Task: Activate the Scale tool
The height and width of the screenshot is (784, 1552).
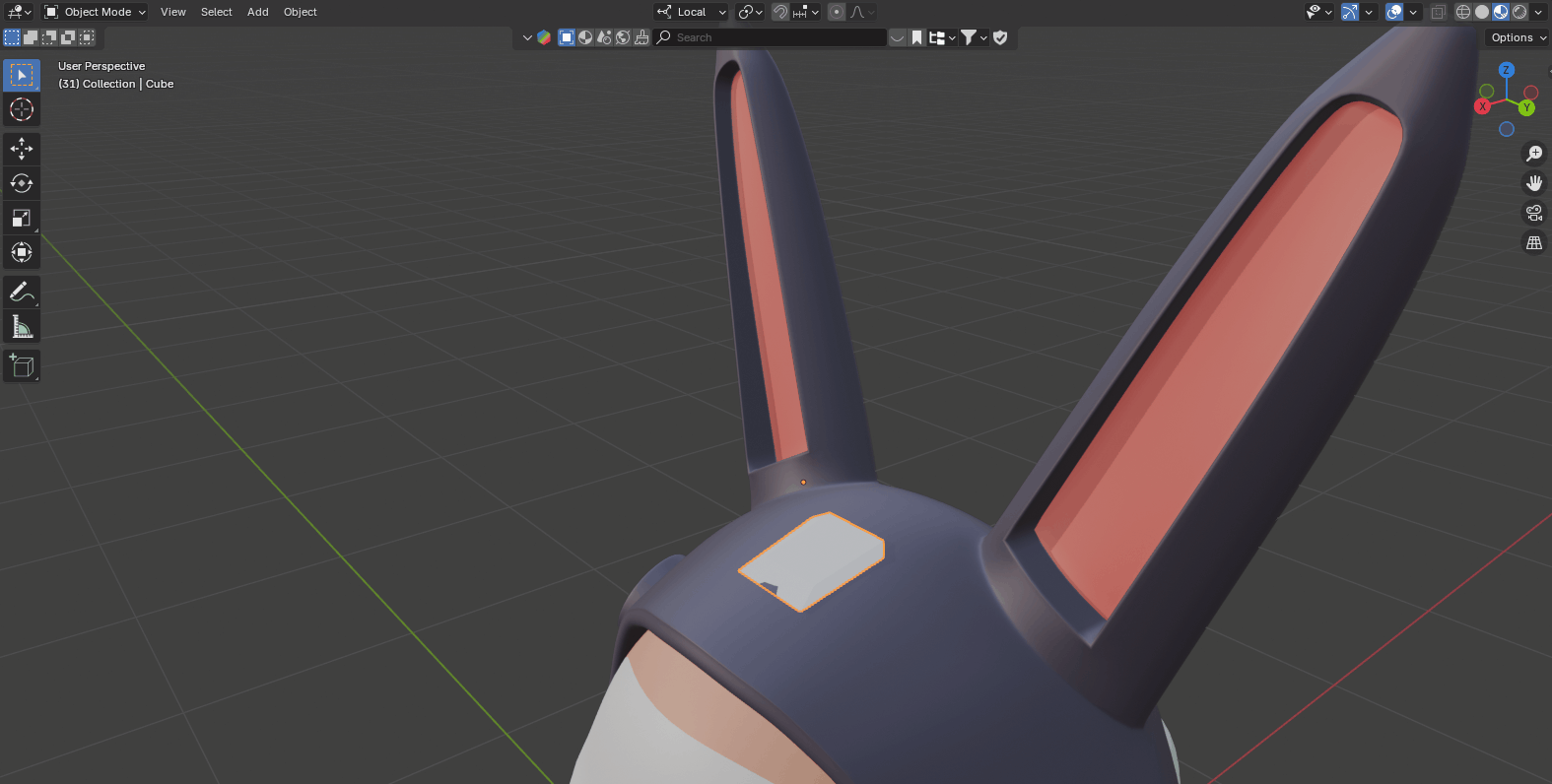Action: click(22, 218)
